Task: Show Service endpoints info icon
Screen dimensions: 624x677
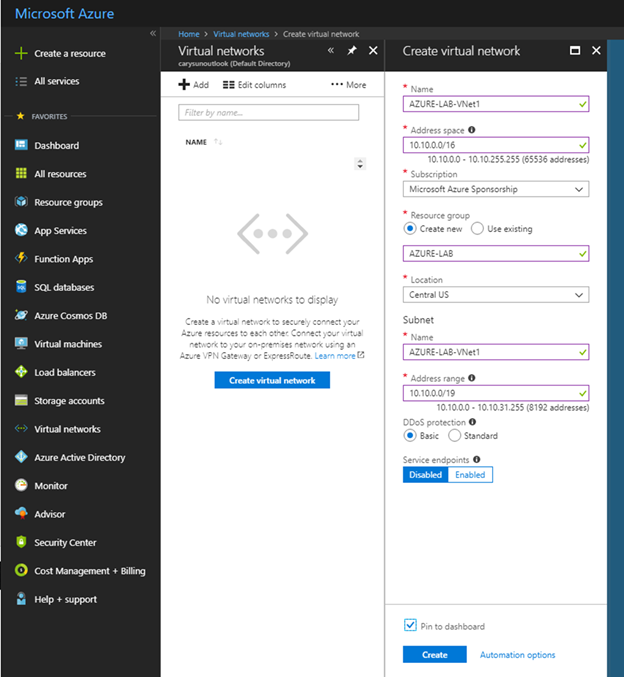Action: [476, 459]
